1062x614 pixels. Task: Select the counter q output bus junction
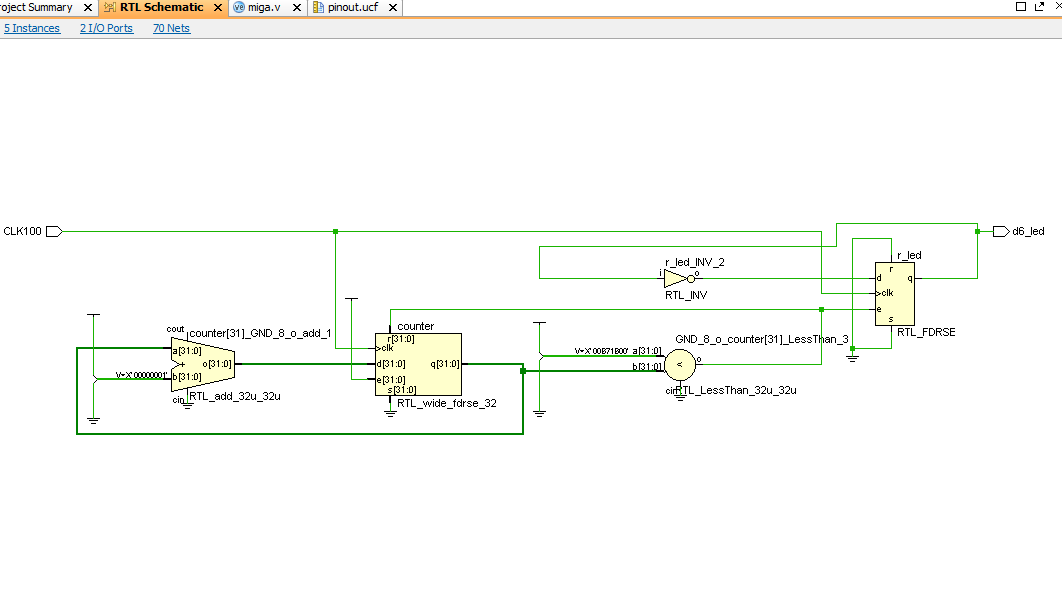[x=523, y=371]
